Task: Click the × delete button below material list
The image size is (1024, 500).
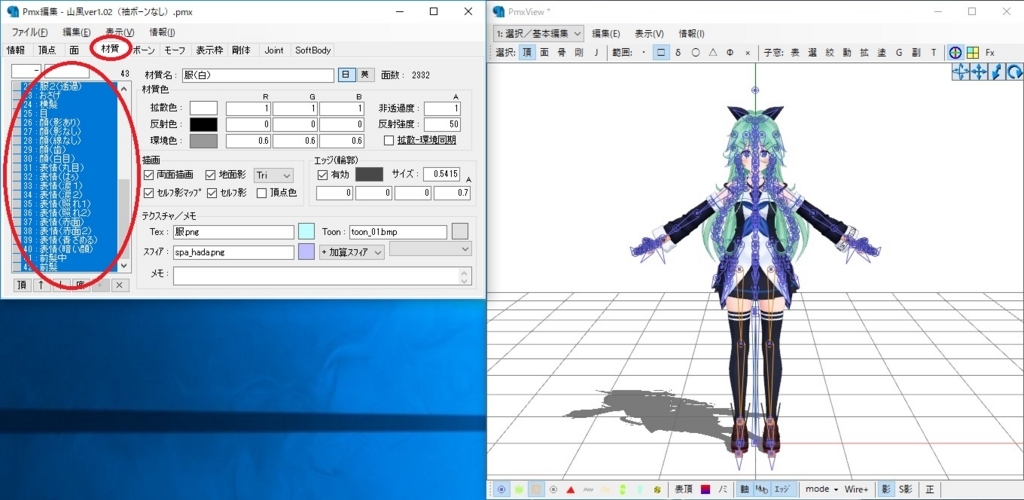Action: 119,285
